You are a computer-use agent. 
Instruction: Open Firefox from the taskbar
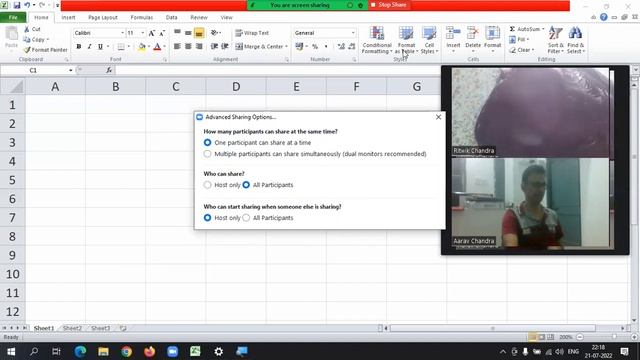click(x=149, y=351)
